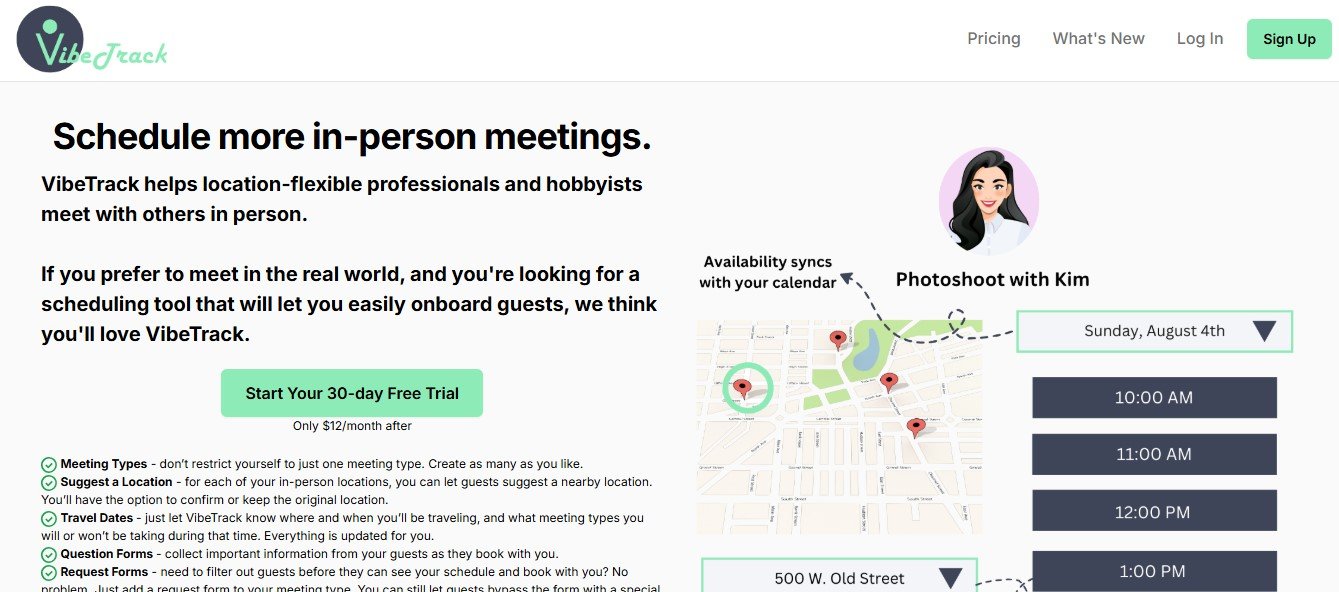Pick the 12:00 PM time slot

click(x=1154, y=511)
